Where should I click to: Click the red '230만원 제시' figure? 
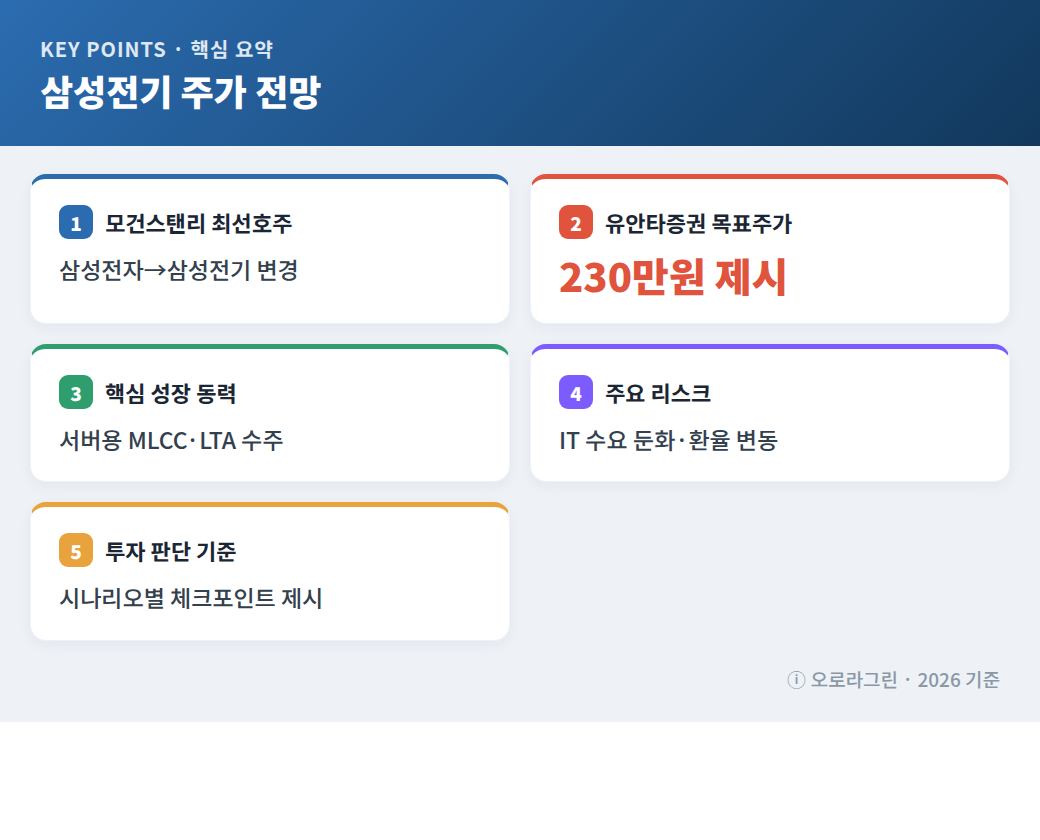tap(673, 277)
